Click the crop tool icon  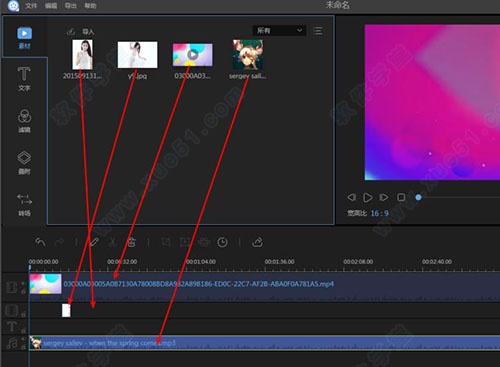(x=166, y=242)
